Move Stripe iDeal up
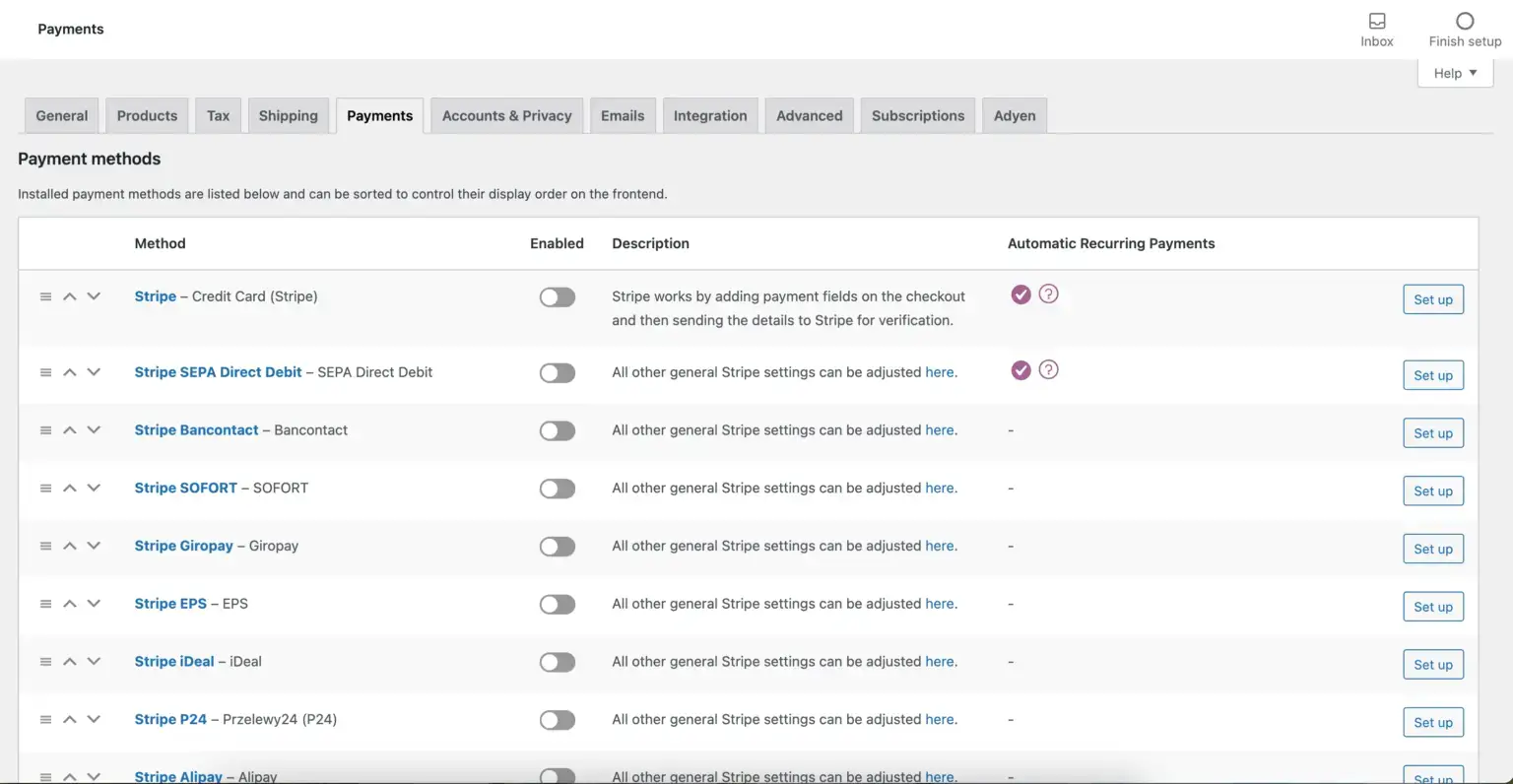Viewport: 1513px width, 784px height. click(70, 662)
